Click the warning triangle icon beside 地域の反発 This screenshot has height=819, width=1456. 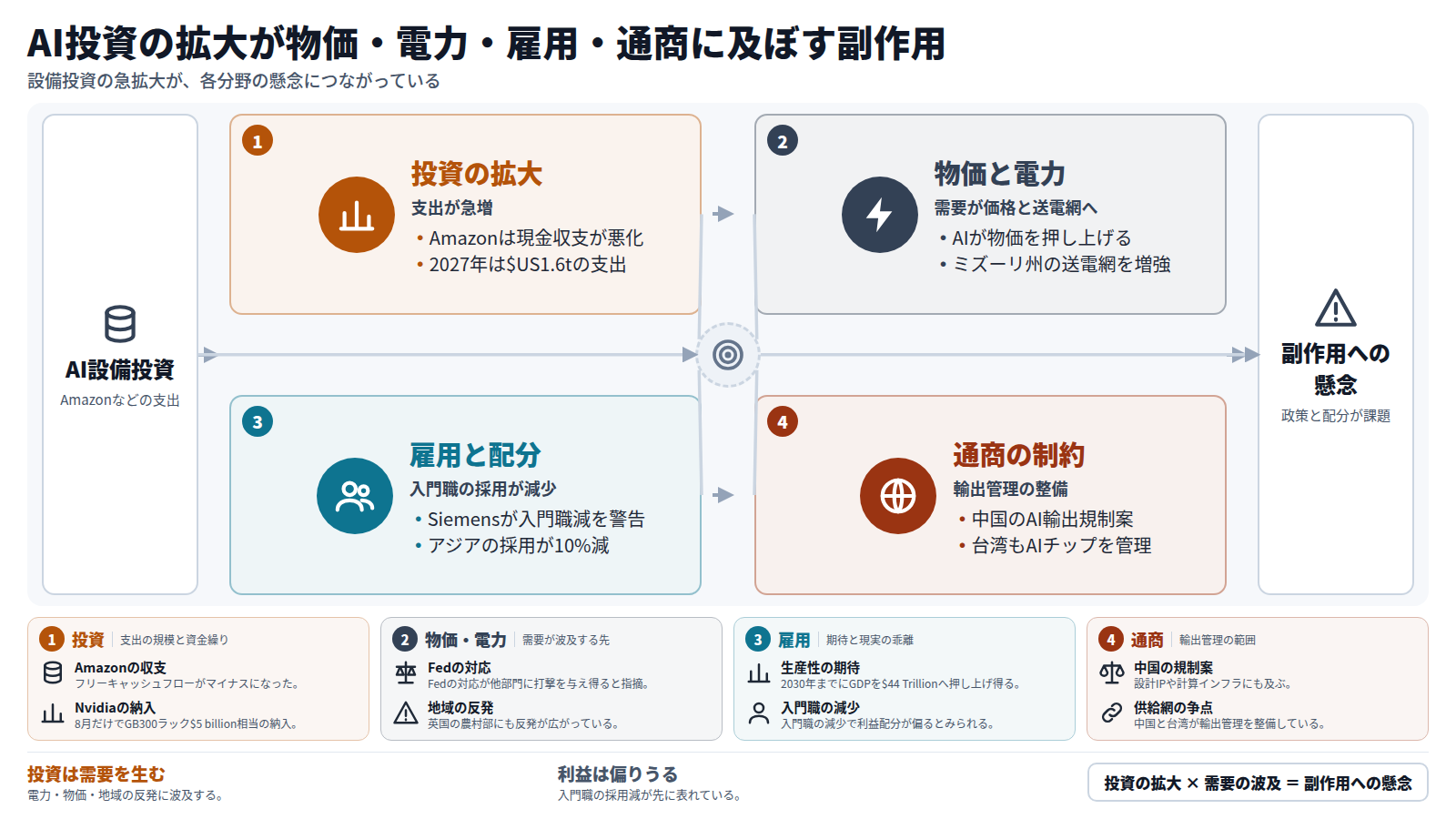(x=406, y=713)
